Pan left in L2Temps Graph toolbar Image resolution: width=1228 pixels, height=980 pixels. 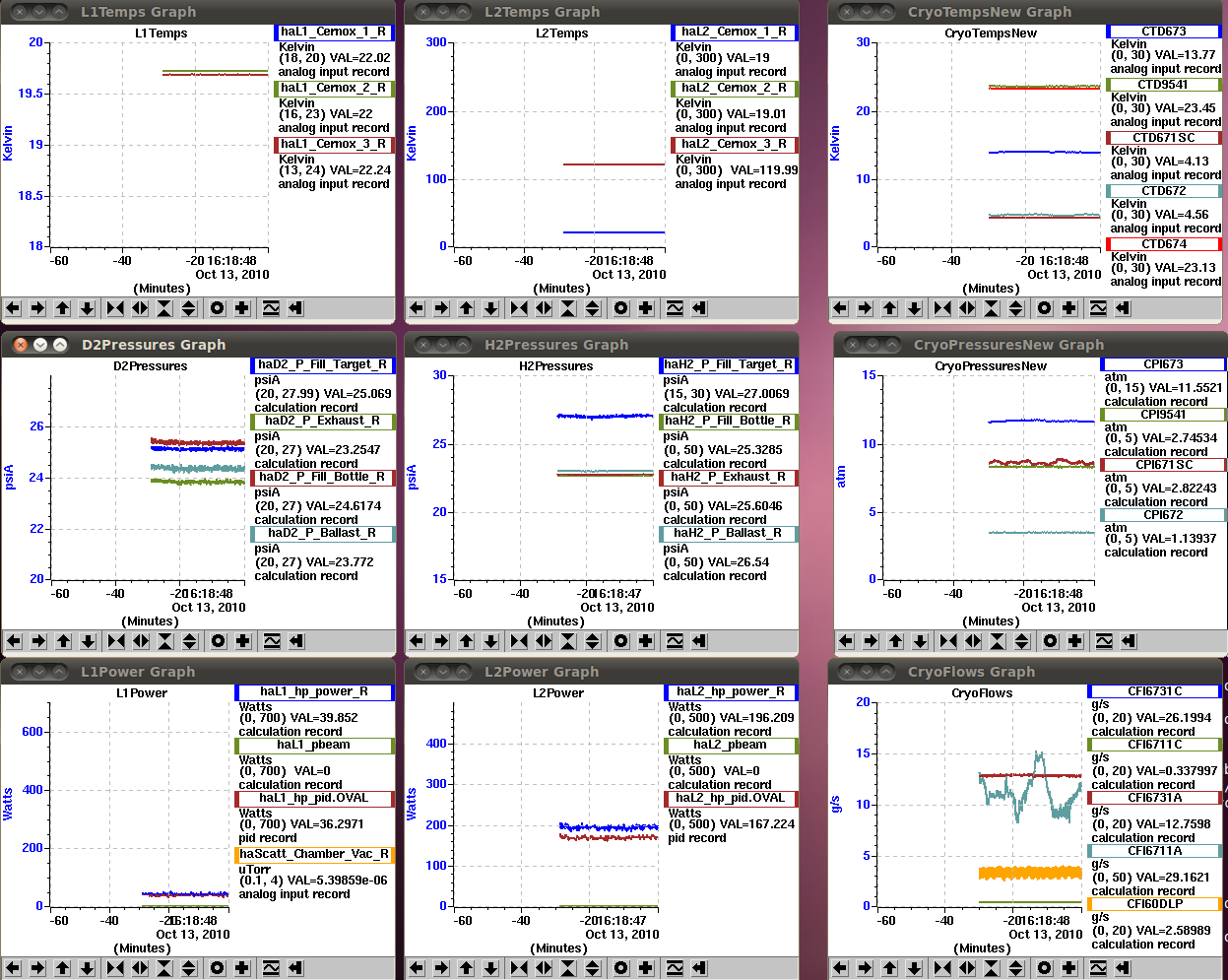tap(417, 308)
